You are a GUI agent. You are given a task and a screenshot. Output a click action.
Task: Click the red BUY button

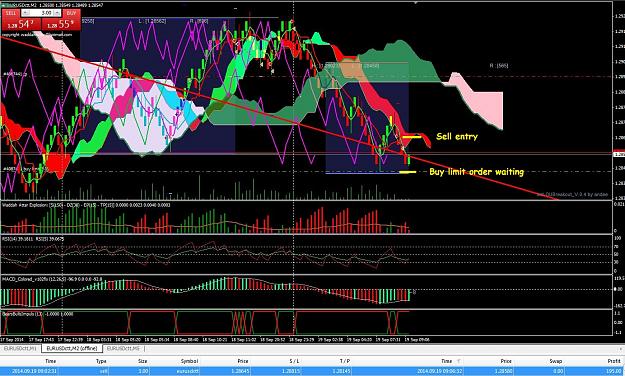71,13
